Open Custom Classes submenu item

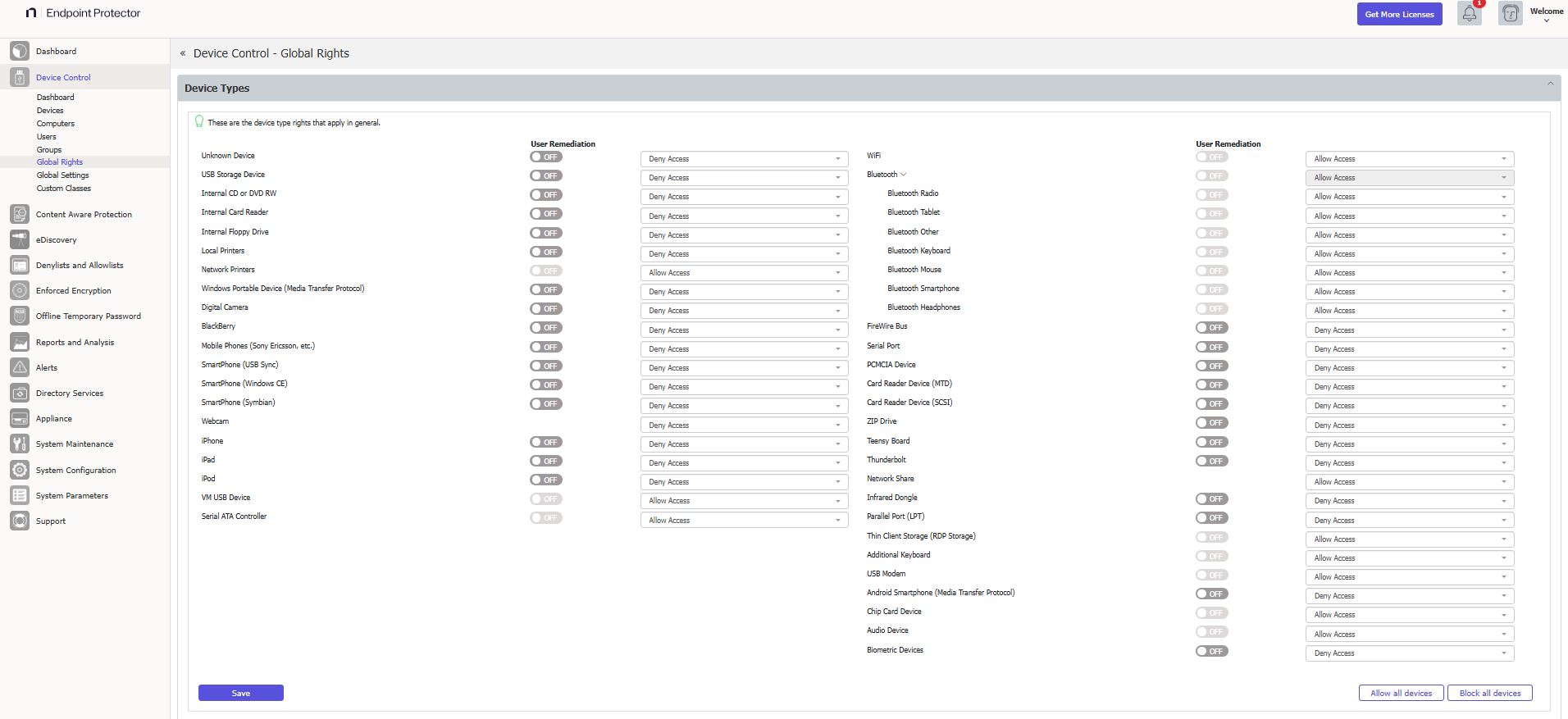63,189
